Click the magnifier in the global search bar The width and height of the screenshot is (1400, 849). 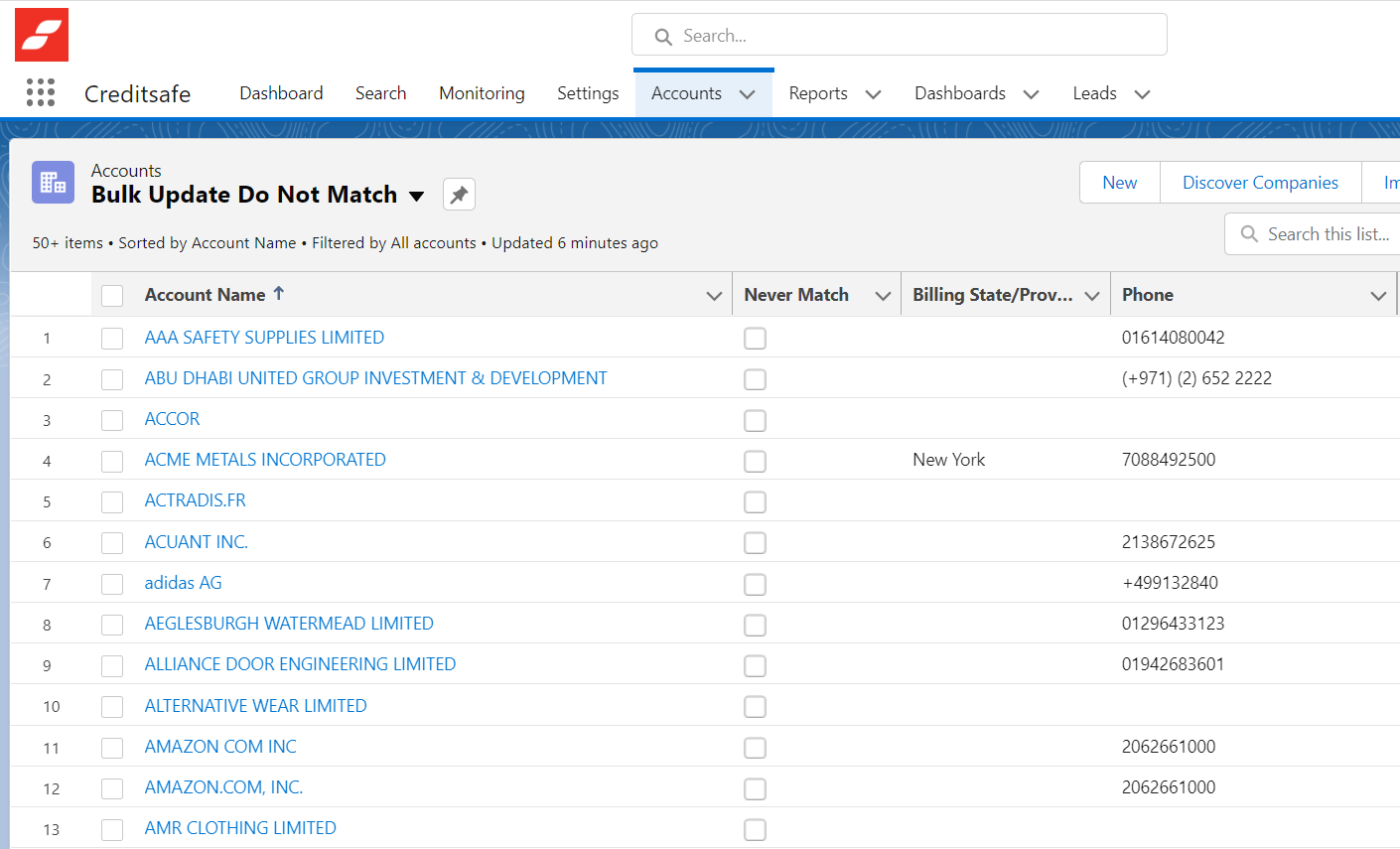(663, 36)
